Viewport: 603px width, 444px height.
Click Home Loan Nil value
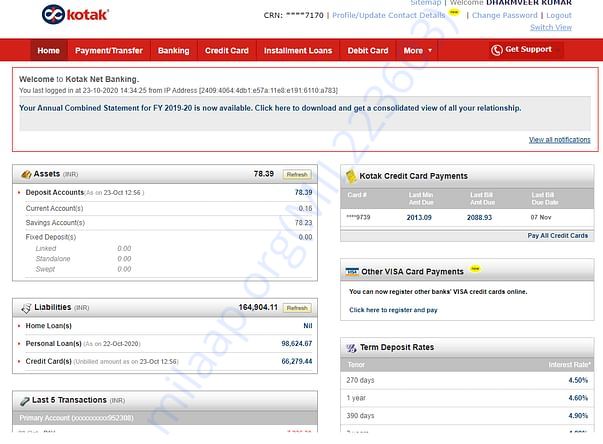coord(308,326)
